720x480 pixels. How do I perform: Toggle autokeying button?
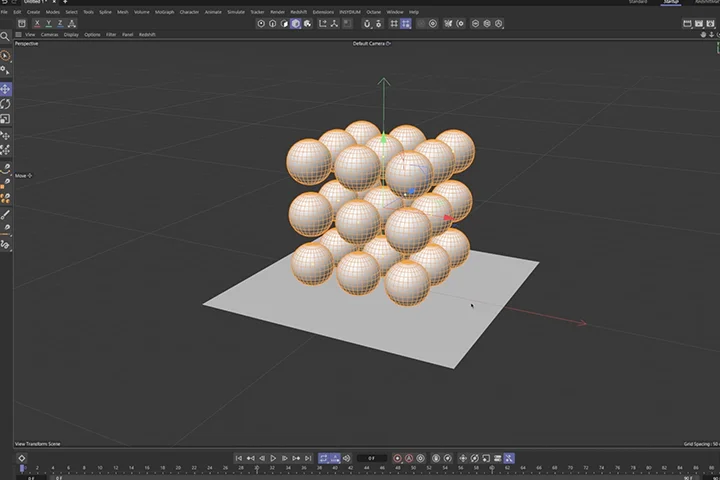(409, 458)
